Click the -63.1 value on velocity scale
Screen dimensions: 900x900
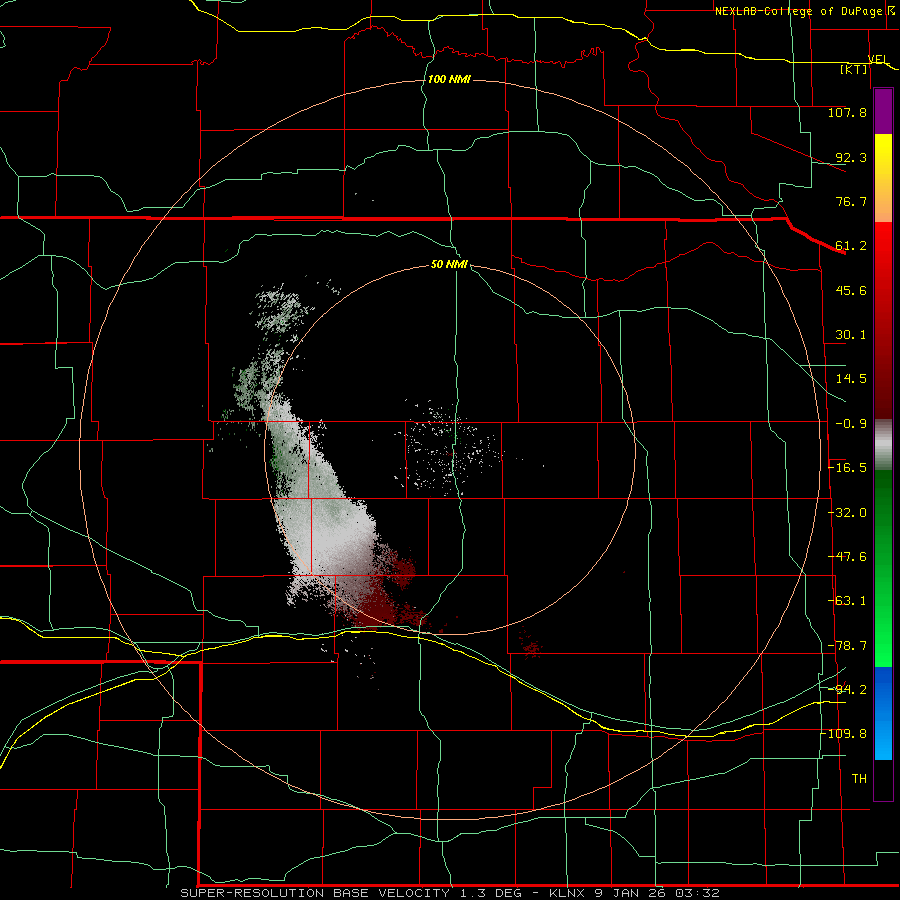(847, 601)
